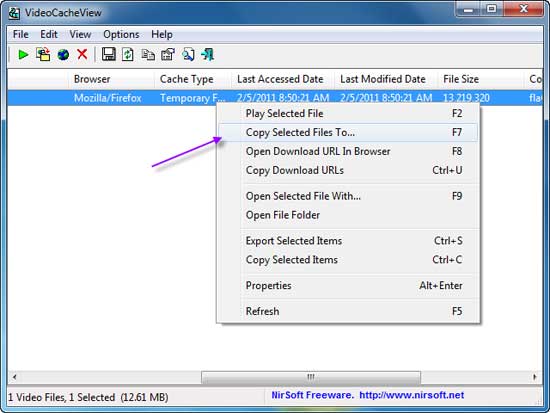Choose Refresh from the context menu
Viewport: 550px width, 413px height.
pyautogui.click(x=348, y=312)
